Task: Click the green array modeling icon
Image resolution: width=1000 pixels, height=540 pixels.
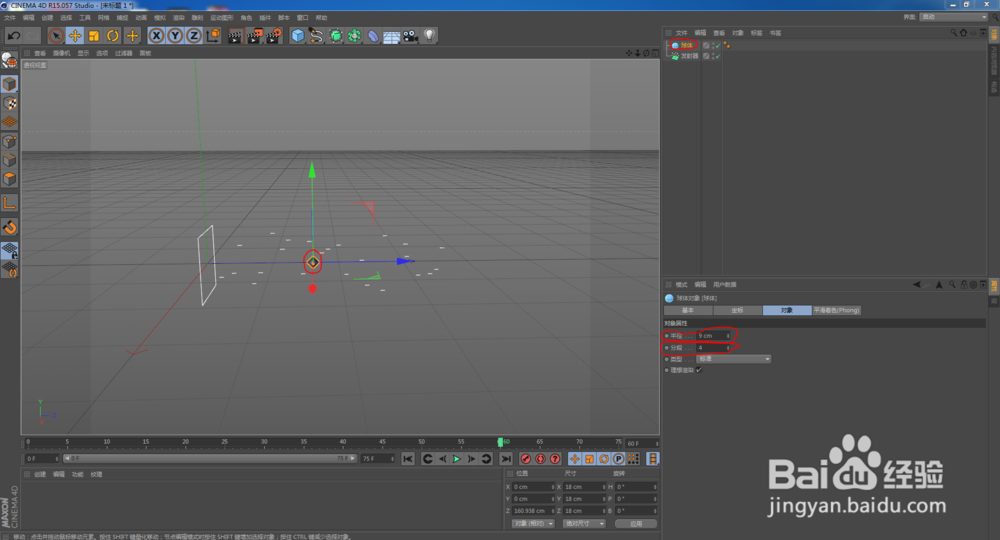Action: point(354,36)
